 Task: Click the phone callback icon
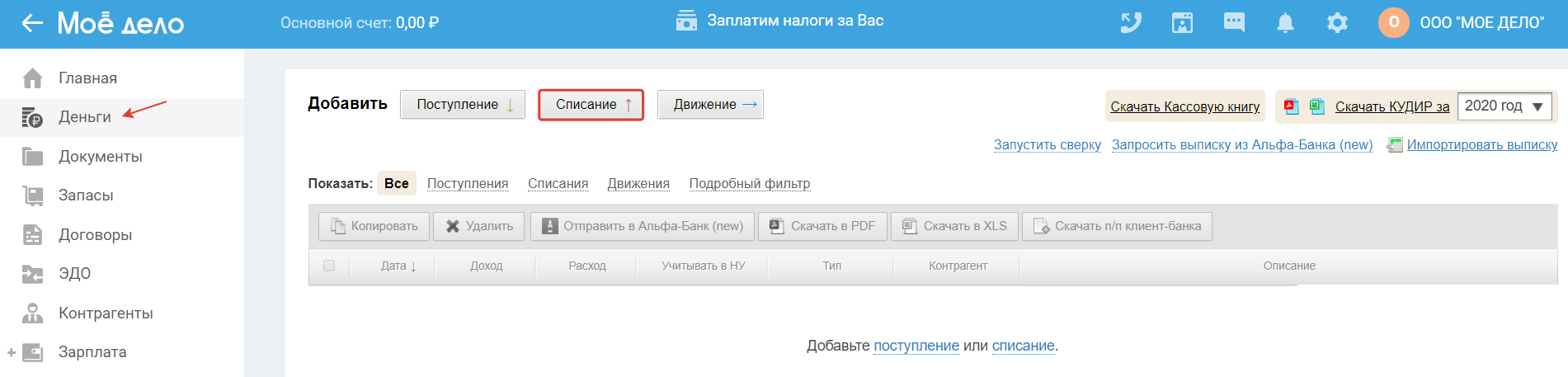1131,22
